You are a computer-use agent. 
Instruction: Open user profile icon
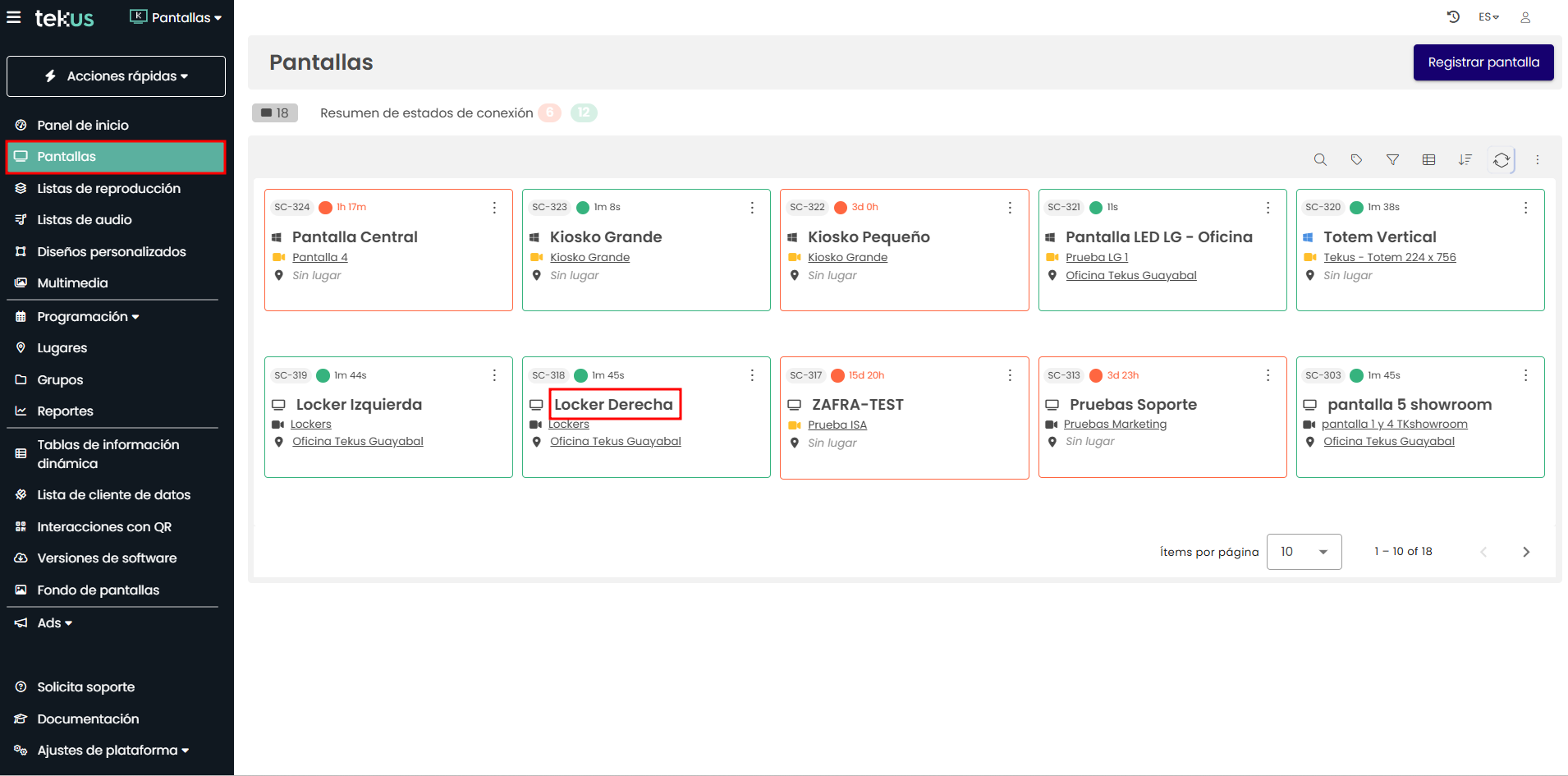(1525, 17)
